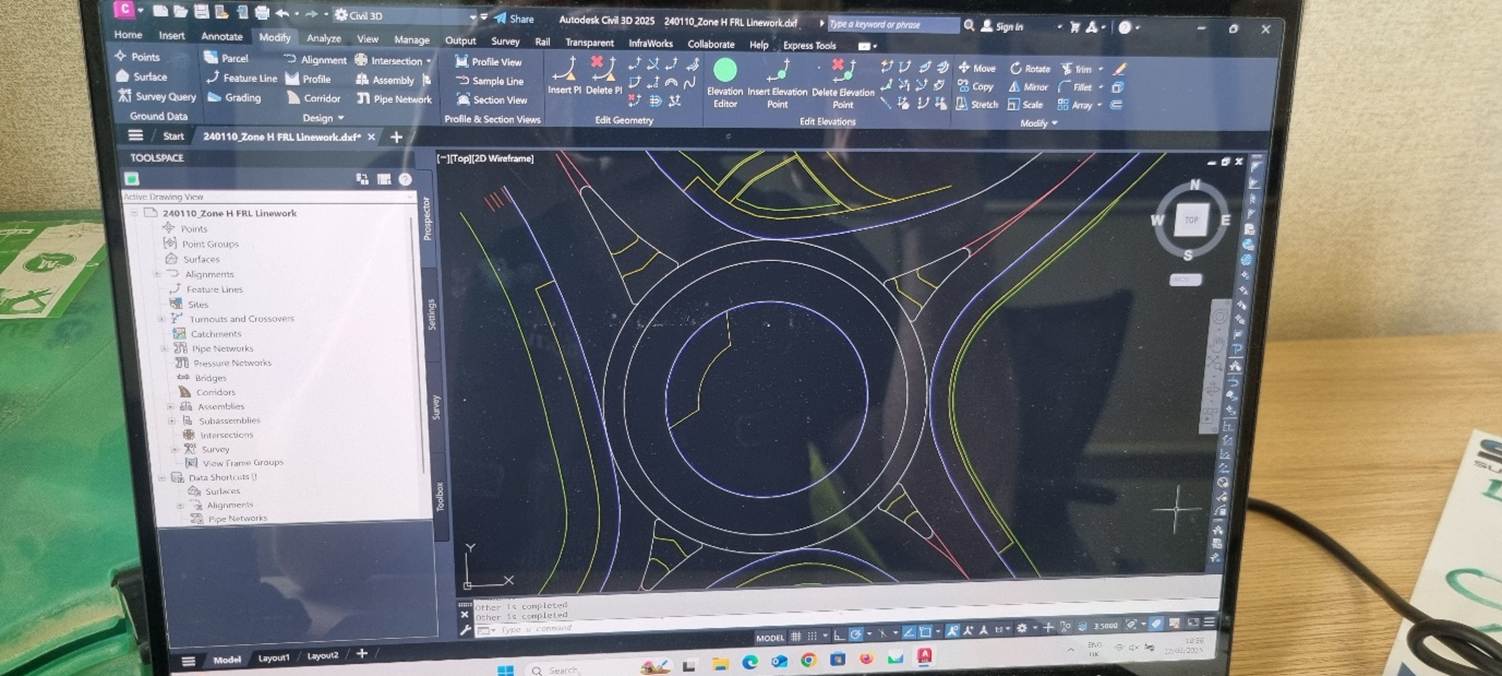This screenshot has height=676, width=1502.
Task: Expand Data Shortcuts in the Toolspace tree
Action: pos(162,476)
